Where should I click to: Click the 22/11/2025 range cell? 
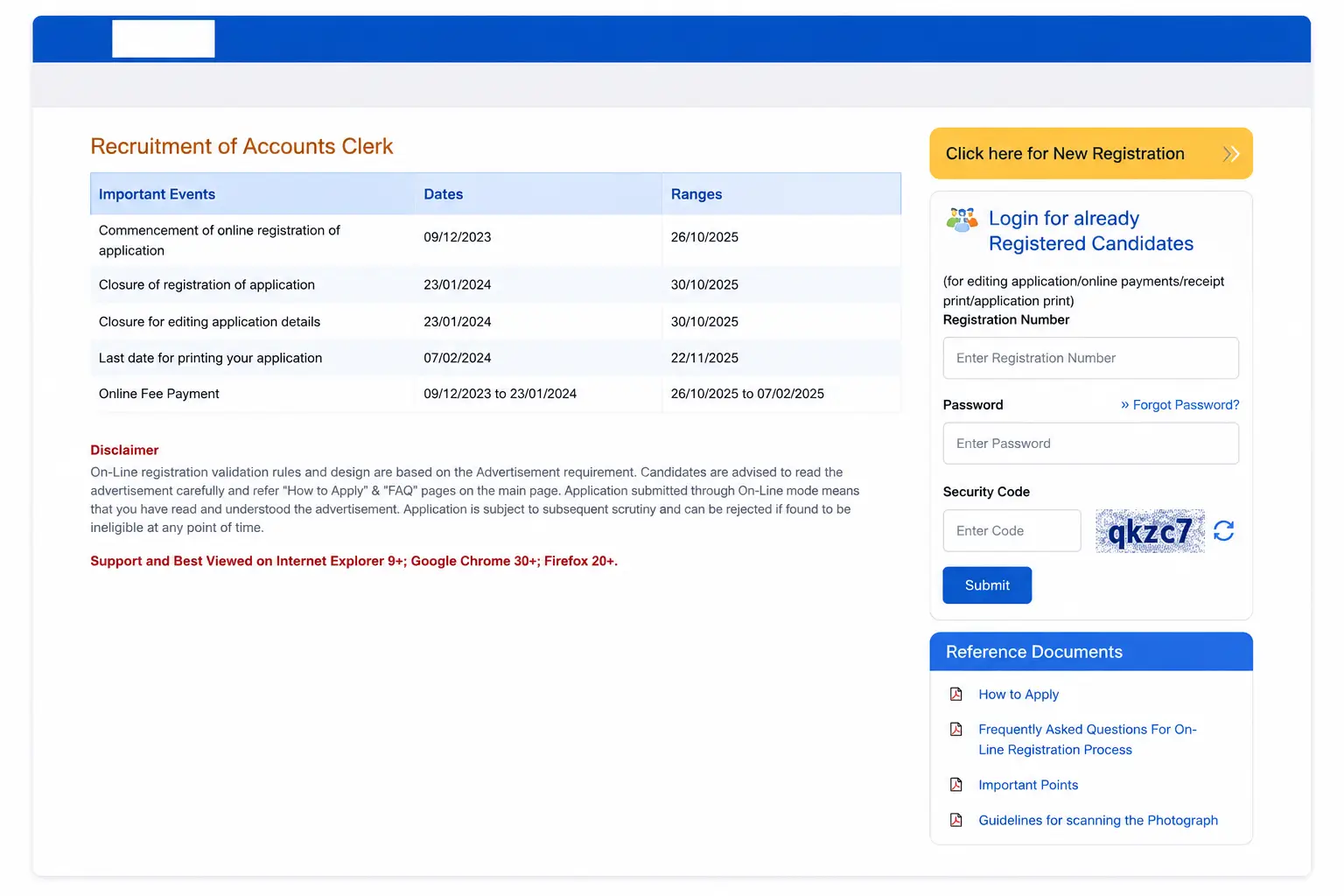704,358
